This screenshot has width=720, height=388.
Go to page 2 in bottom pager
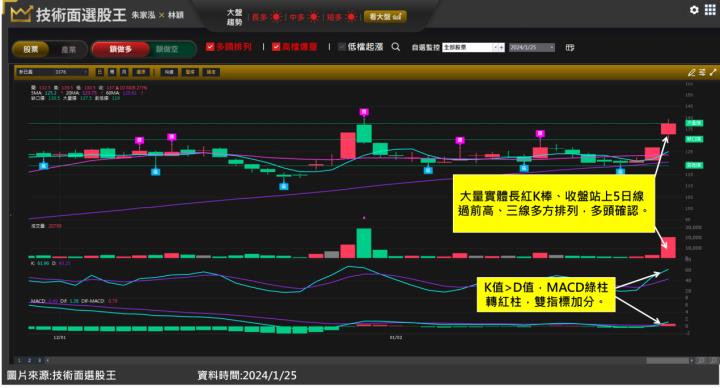29,360
